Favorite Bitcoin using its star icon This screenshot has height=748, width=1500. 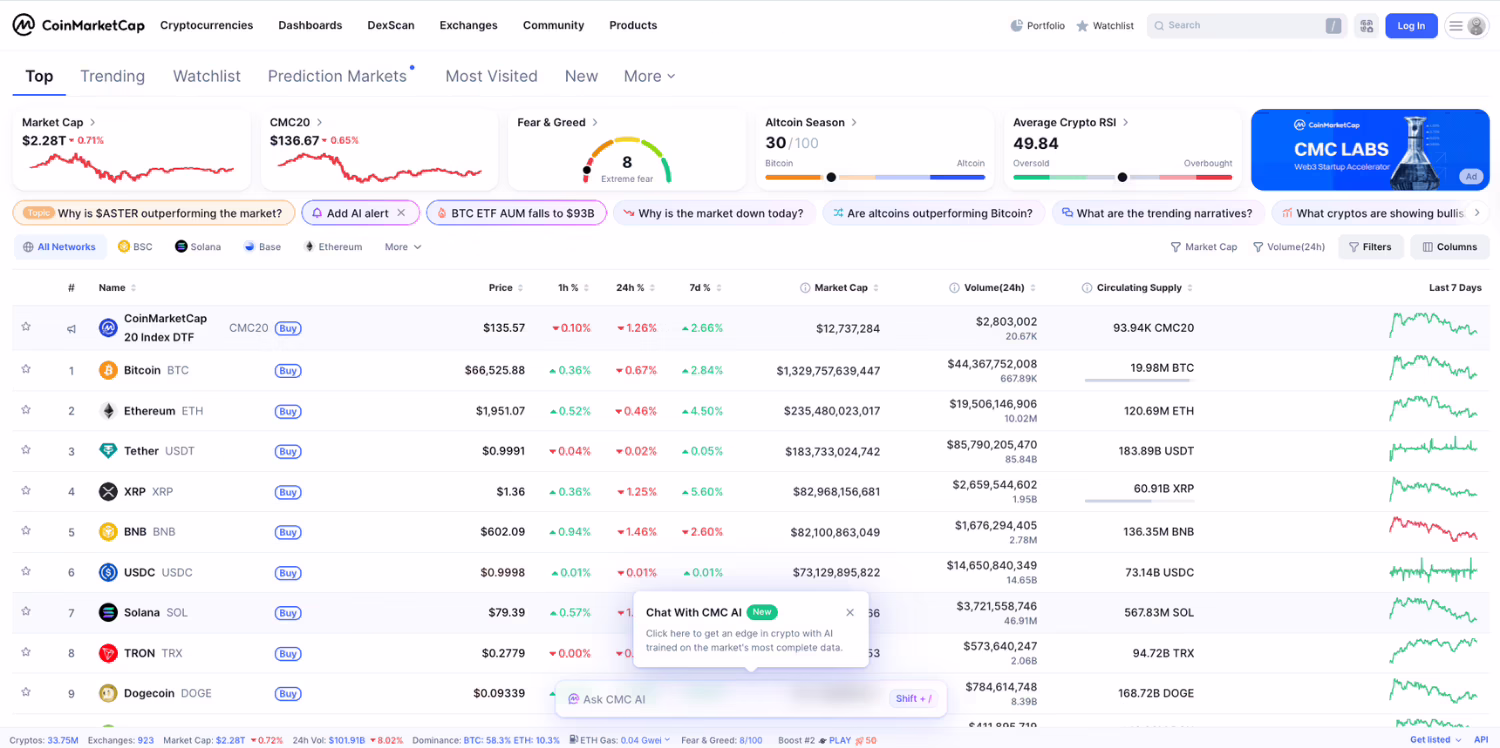click(x=26, y=370)
